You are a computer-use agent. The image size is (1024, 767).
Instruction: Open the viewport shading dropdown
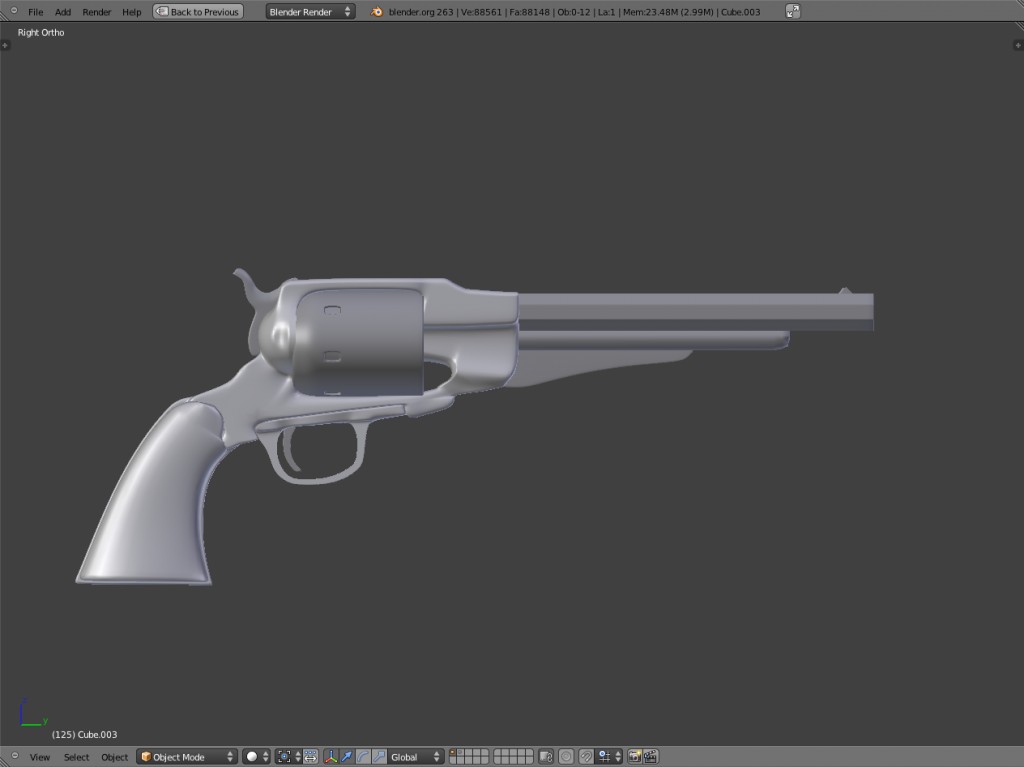(254, 756)
